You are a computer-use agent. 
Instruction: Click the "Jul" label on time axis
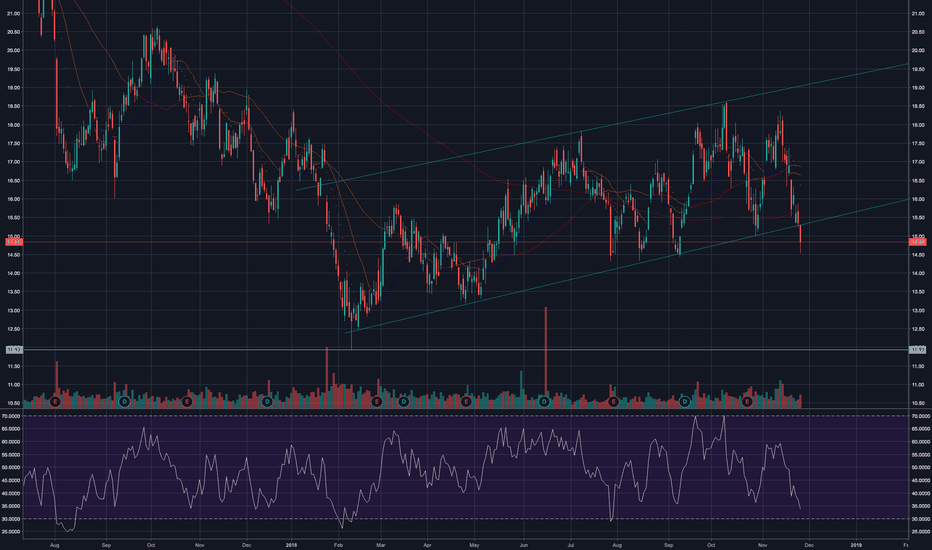point(571,545)
